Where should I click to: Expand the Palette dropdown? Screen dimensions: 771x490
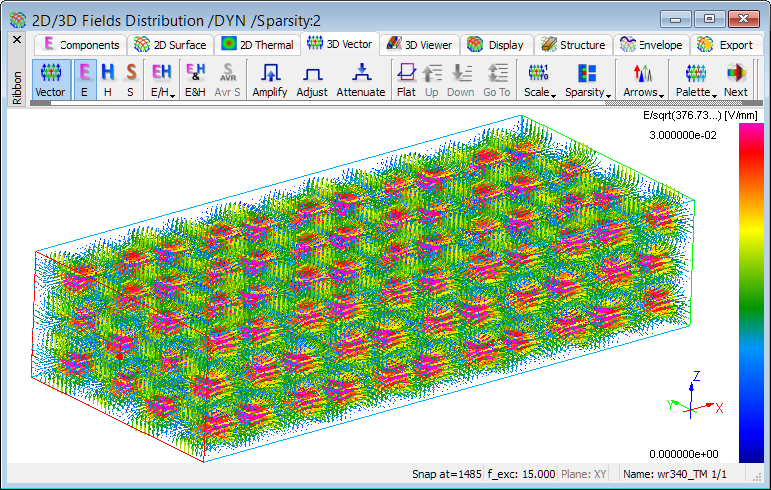click(696, 80)
